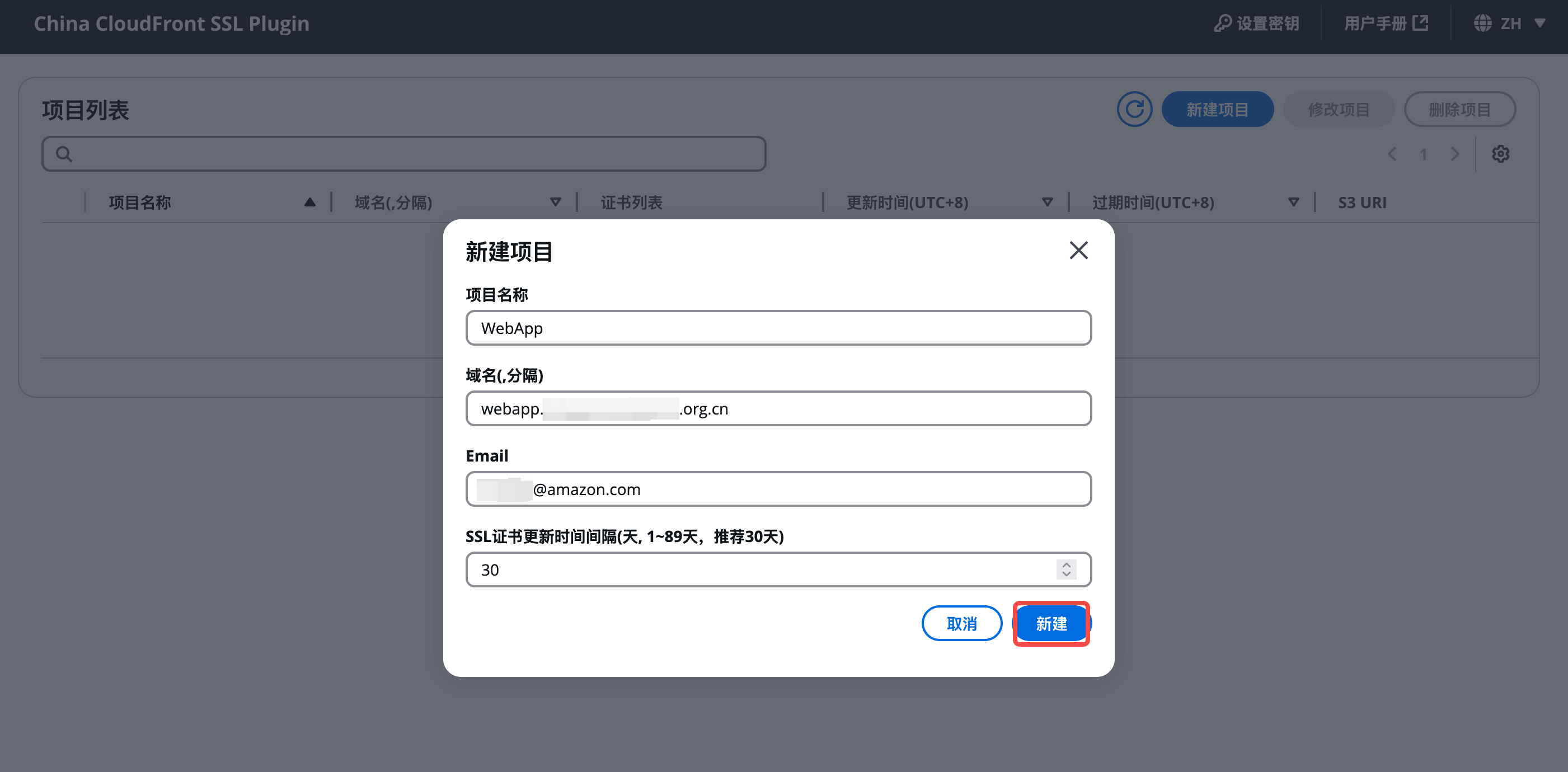Open the ZH language dropdown

tap(1510, 23)
